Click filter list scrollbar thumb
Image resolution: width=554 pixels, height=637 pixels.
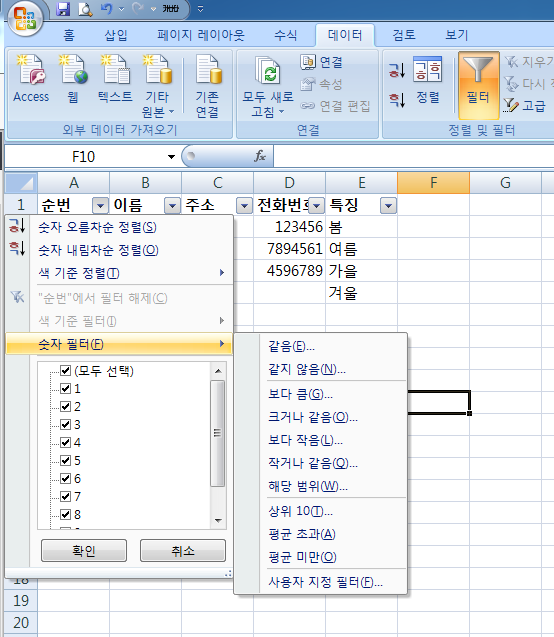pos(218,433)
